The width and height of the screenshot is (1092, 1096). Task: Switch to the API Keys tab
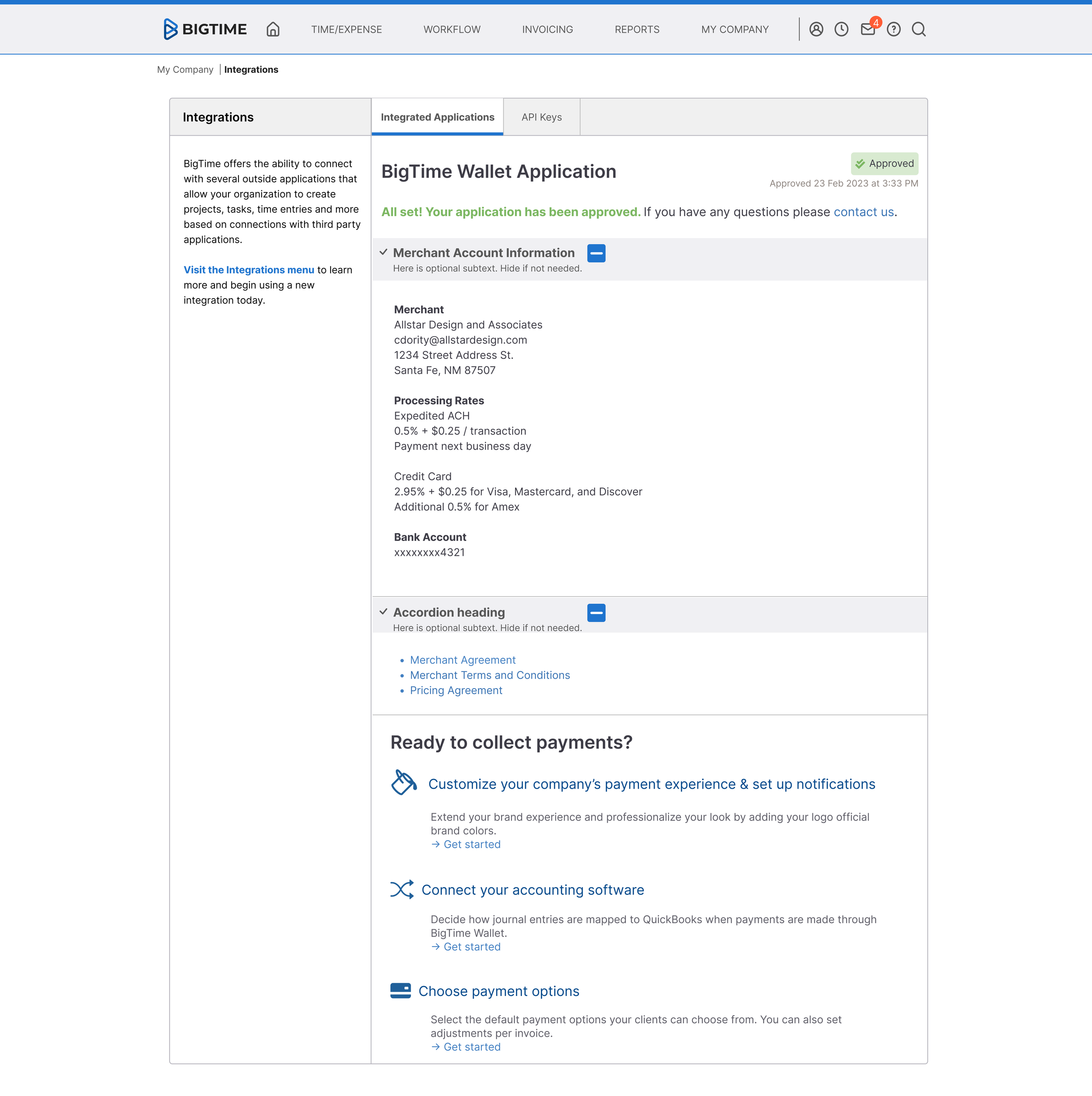[x=542, y=117]
